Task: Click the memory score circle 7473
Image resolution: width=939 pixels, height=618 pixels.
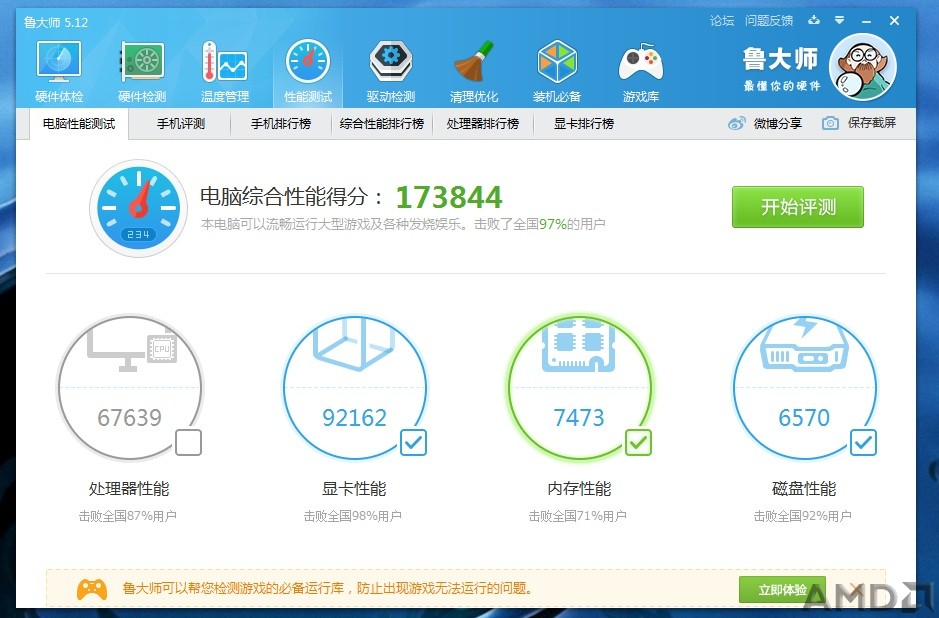Action: (x=580, y=387)
